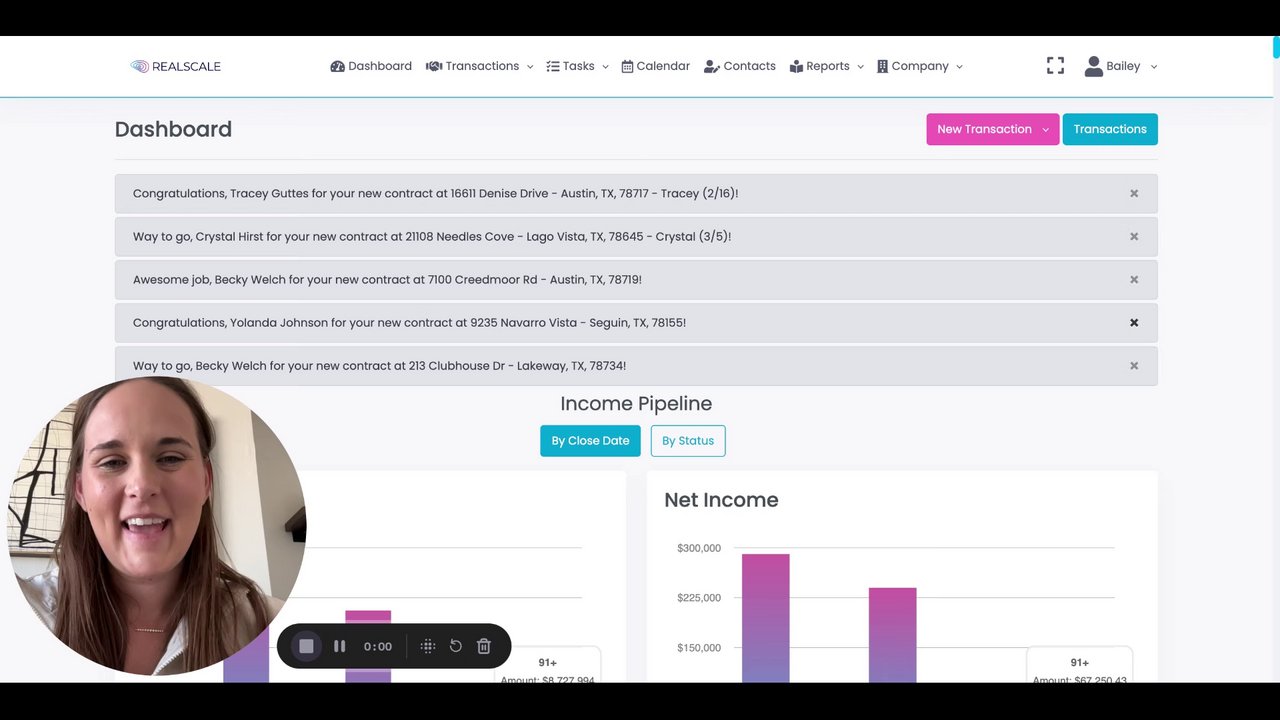Select the By Close Date view
Screen dimensions: 1280x720
pyautogui.click(x=590, y=441)
